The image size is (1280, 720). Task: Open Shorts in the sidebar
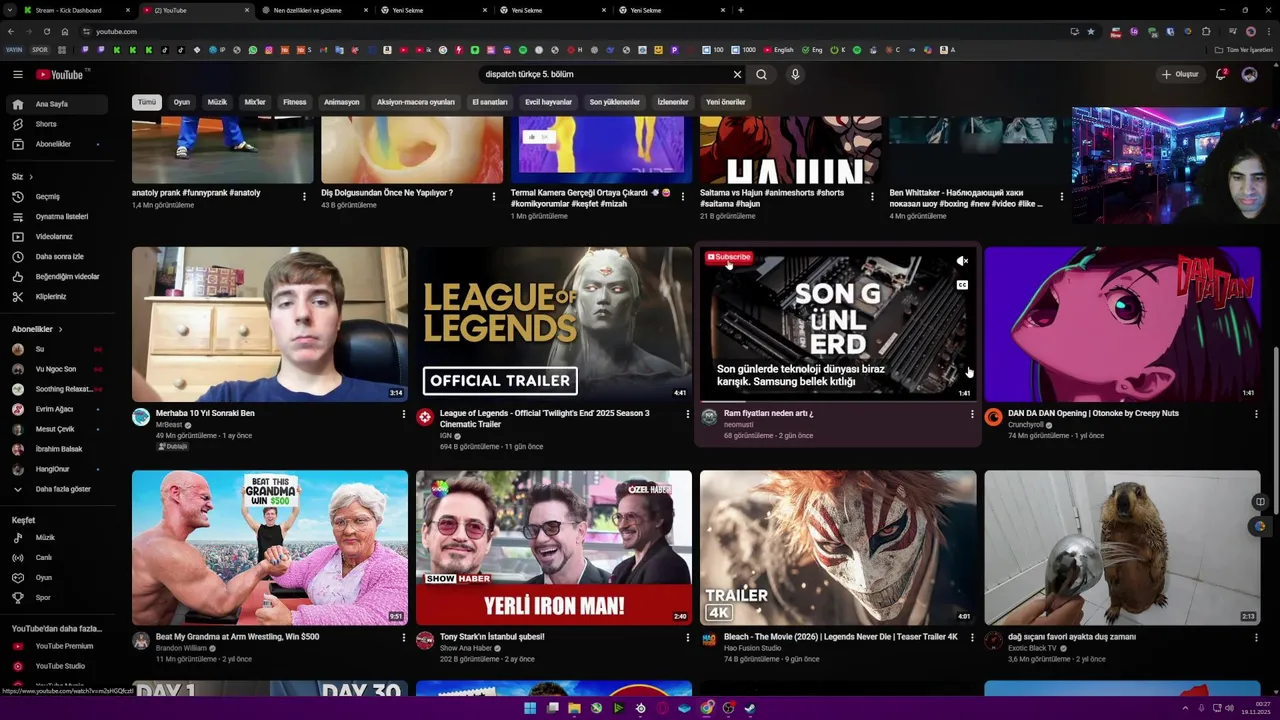57,124
